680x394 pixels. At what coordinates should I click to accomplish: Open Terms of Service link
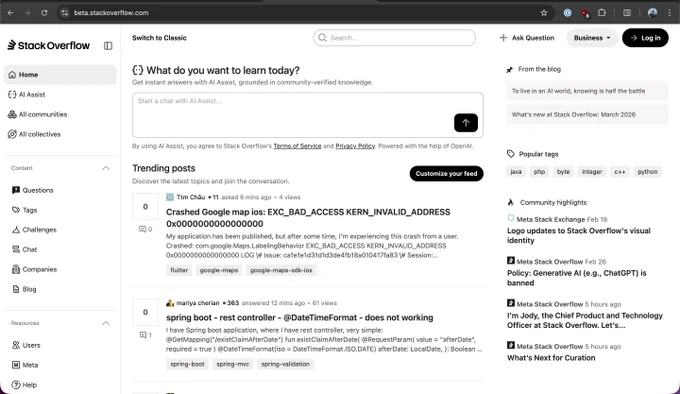tap(298, 146)
